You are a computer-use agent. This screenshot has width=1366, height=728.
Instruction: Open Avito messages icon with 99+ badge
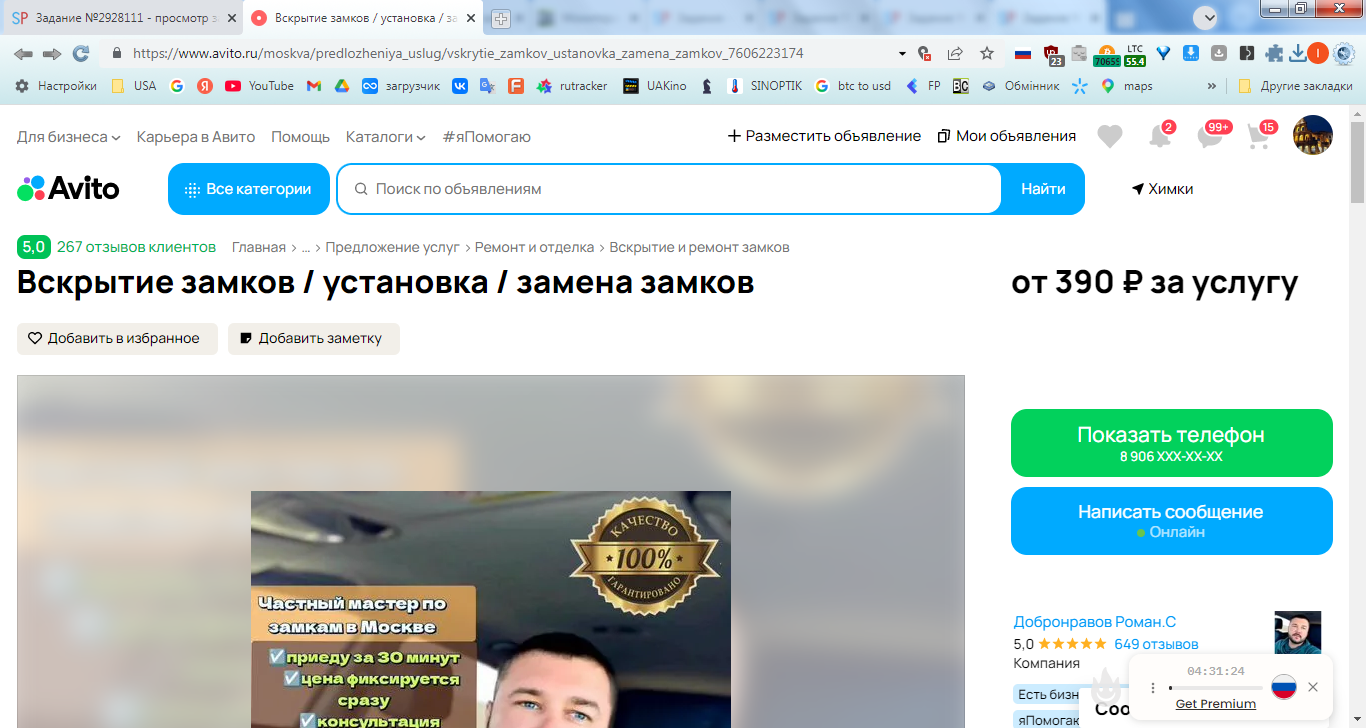pyautogui.click(x=1212, y=135)
